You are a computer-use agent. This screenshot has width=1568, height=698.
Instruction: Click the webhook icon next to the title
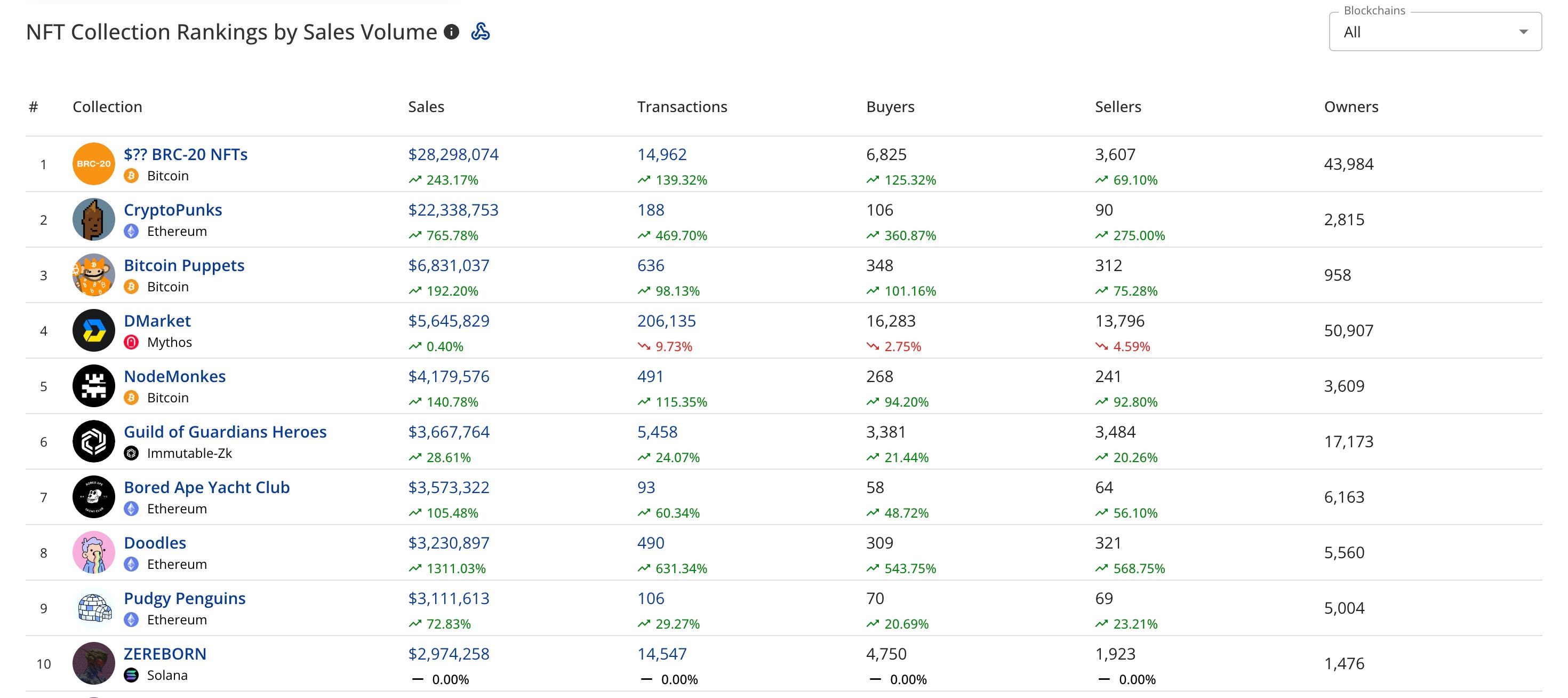pyautogui.click(x=480, y=31)
